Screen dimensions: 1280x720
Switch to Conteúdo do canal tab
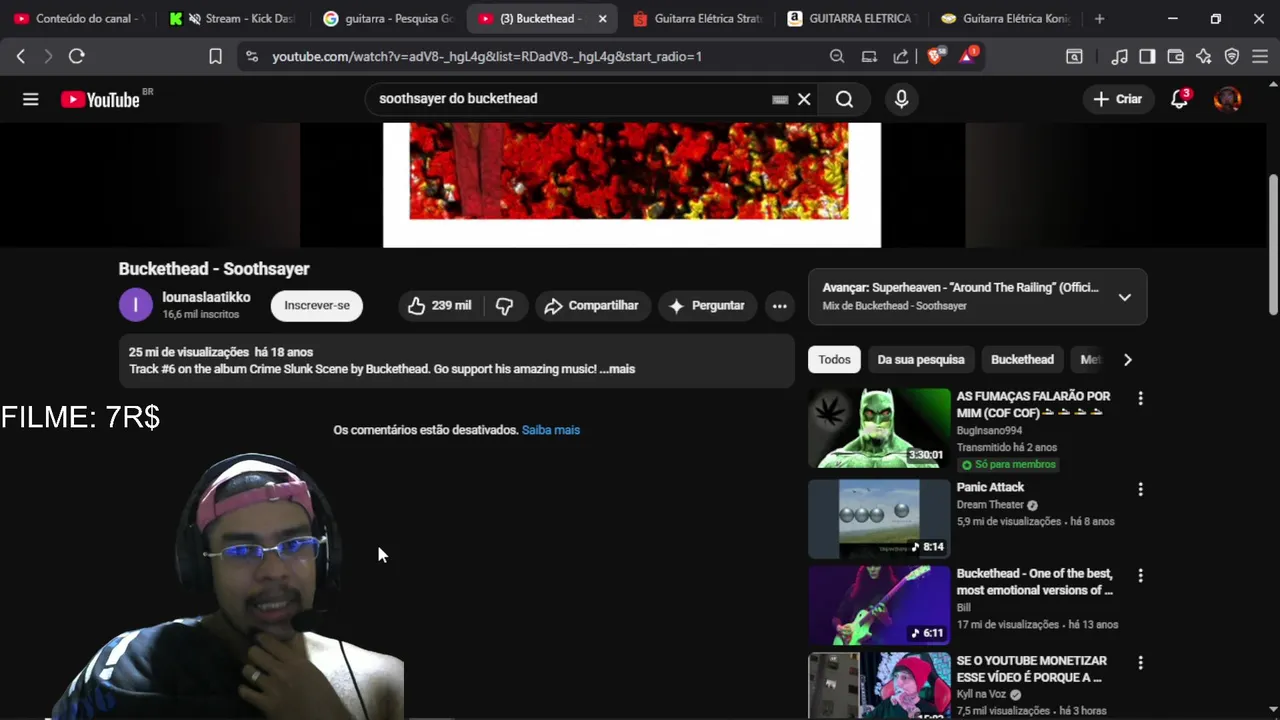coord(79,19)
